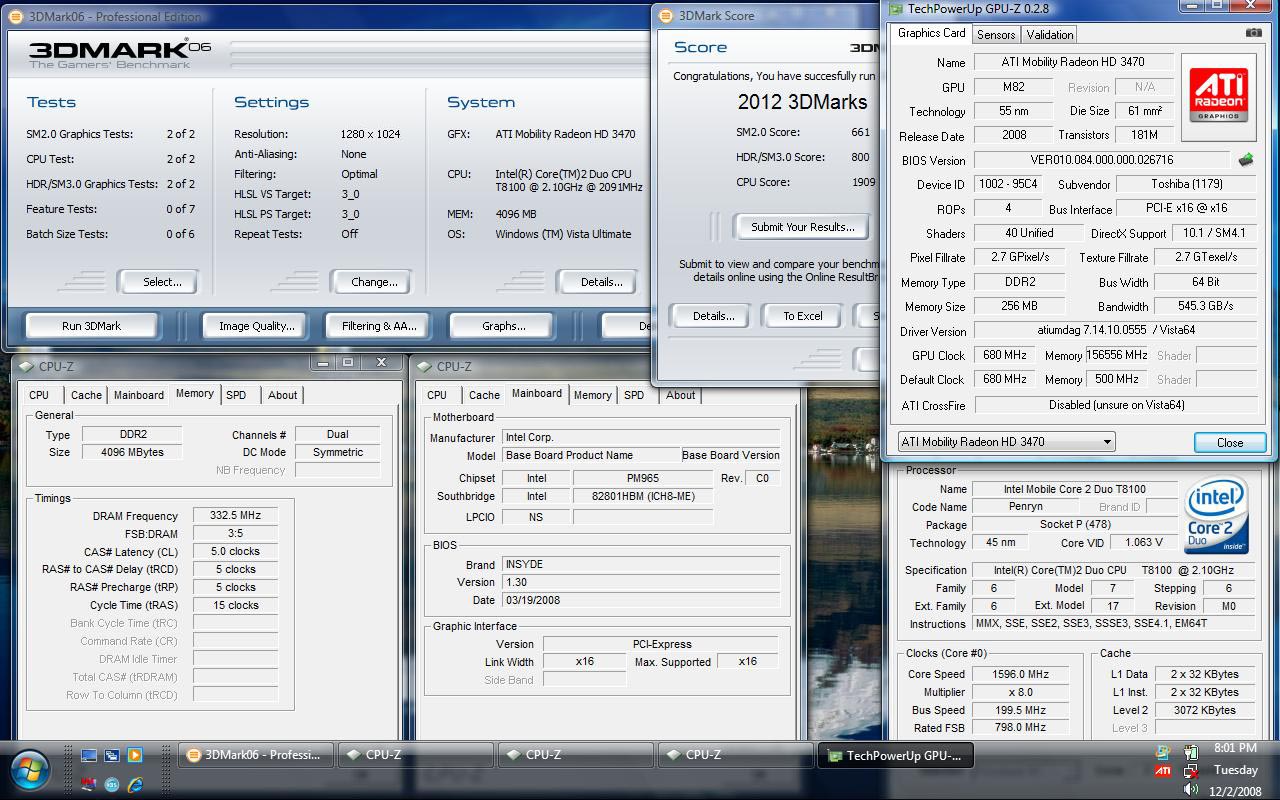The height and width of the screenshot is (800, 1280).
Task: Click the DRAM Frequency 332.5 MHz value
Action: click(x=235, y=516)
